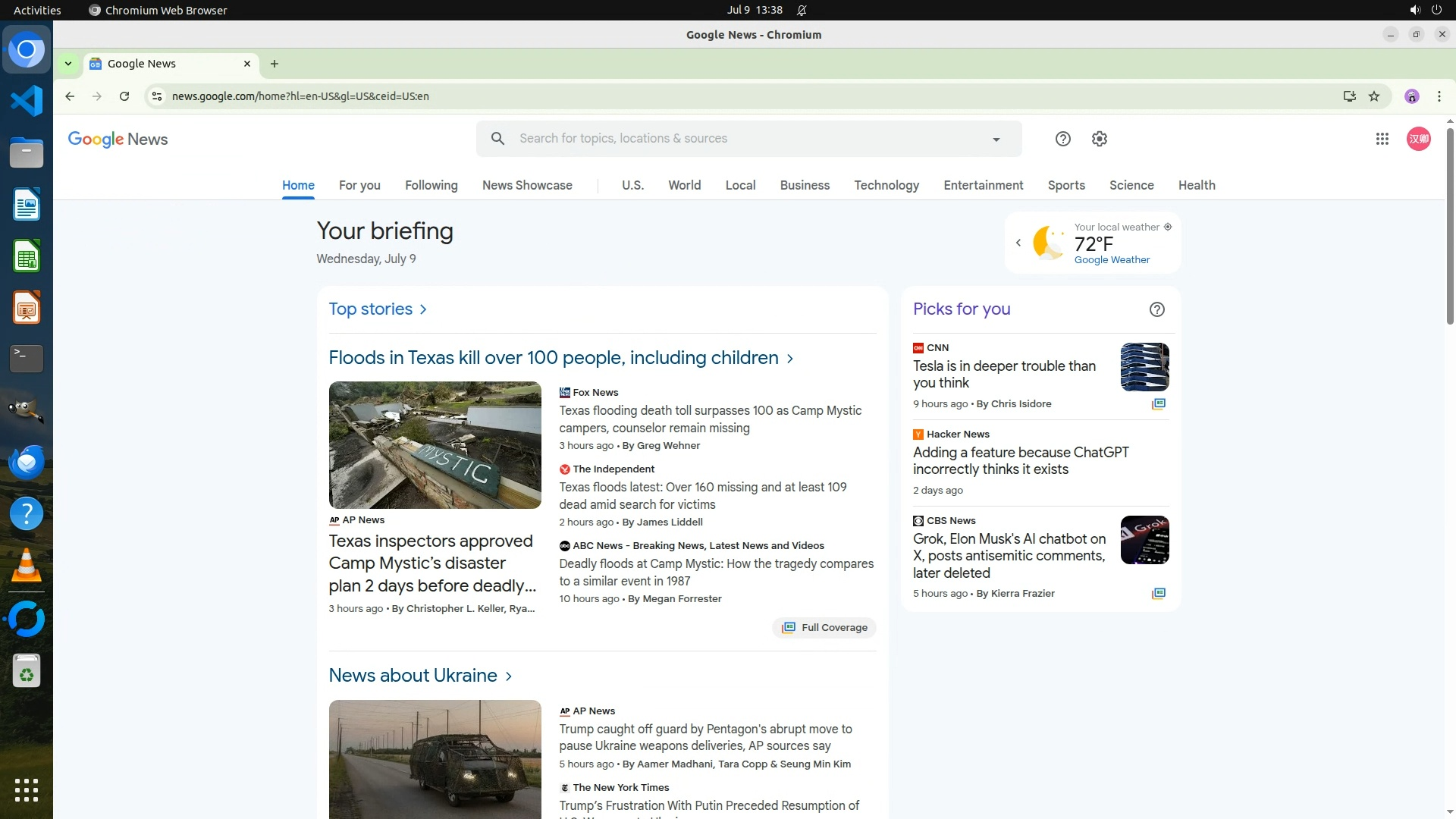Click the page vertical scrollbar

click(1450, 227)
